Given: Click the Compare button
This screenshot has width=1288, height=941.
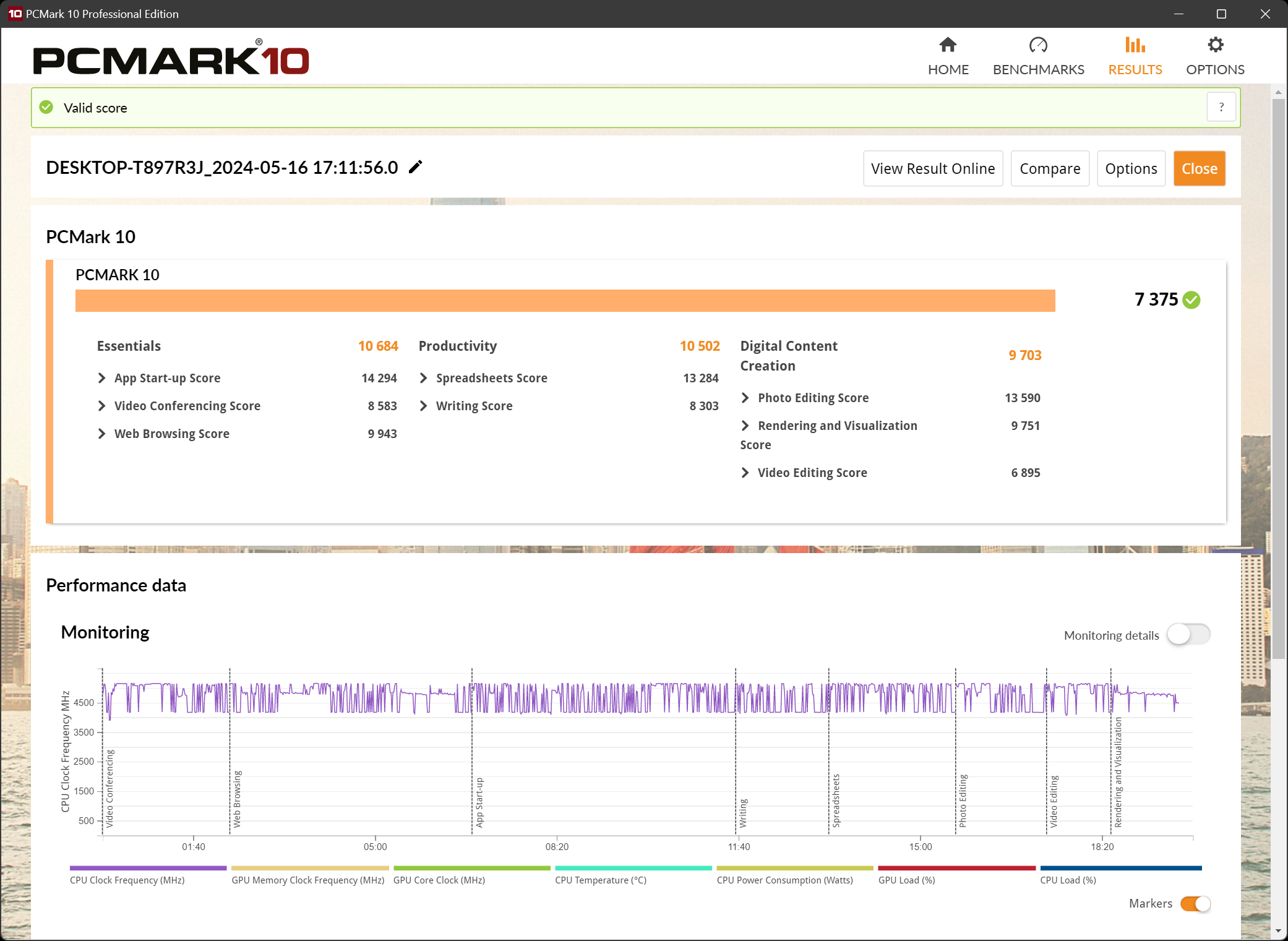Looking at the screenshot, I should click(1050, 168).
